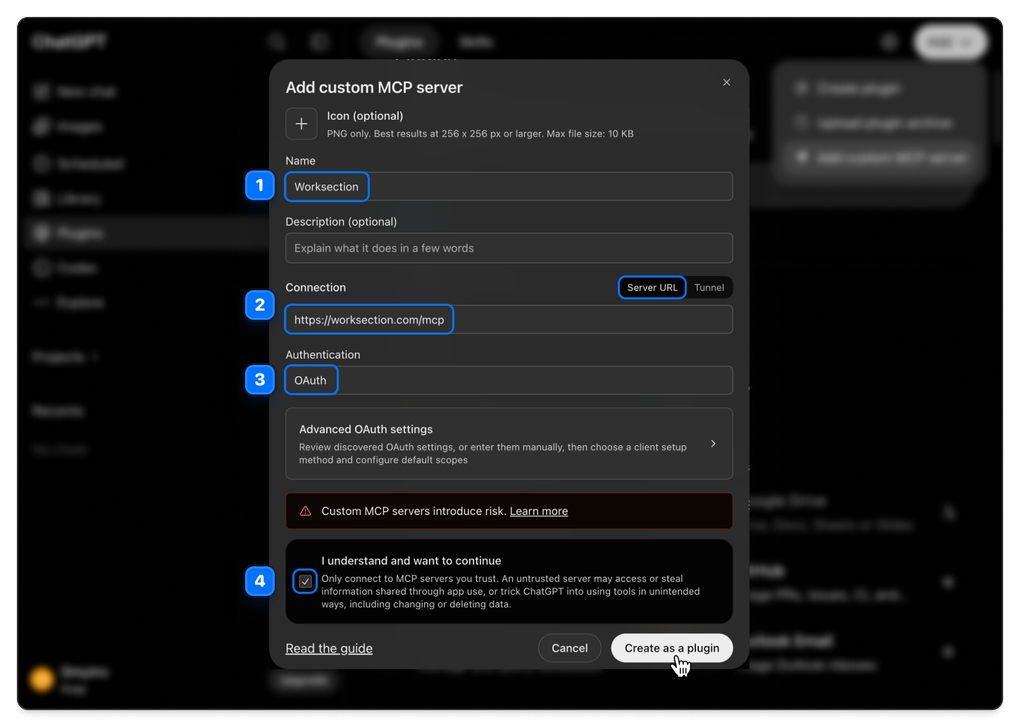Select the Server URL connection option
Viewport: 1020px width, 727px height.
tap(652, 287)
